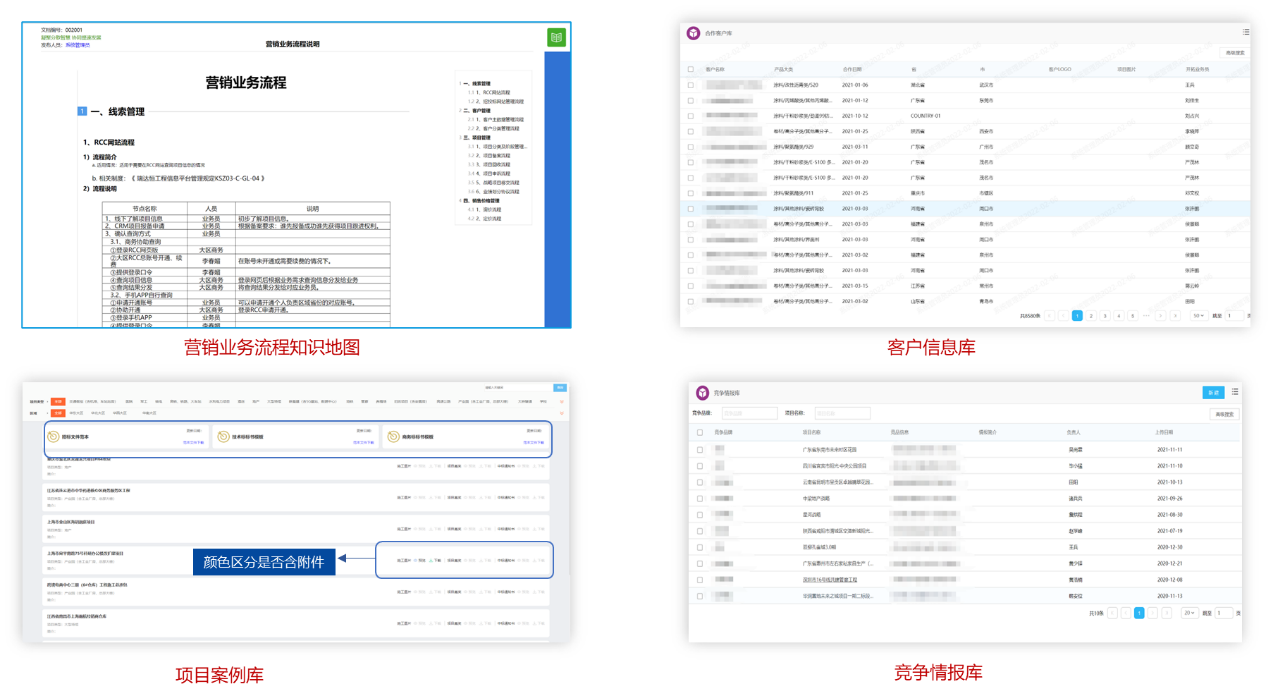Viewport: 1273px width, 696px height.
Task: Tick the checkbox for the 2021-10-12 customer row
Action: tap(690, 116)
